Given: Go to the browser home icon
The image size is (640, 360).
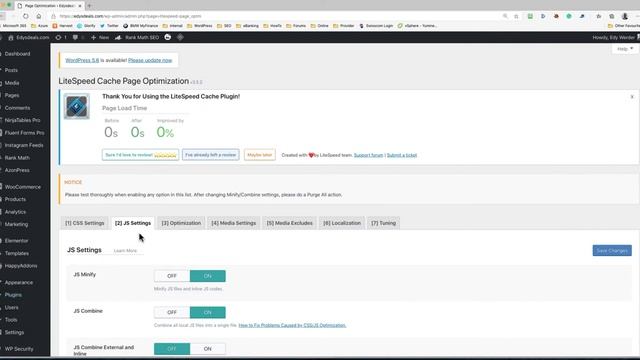Looking at the screenshot, I should pyautogui.click(x=39, y=16).
